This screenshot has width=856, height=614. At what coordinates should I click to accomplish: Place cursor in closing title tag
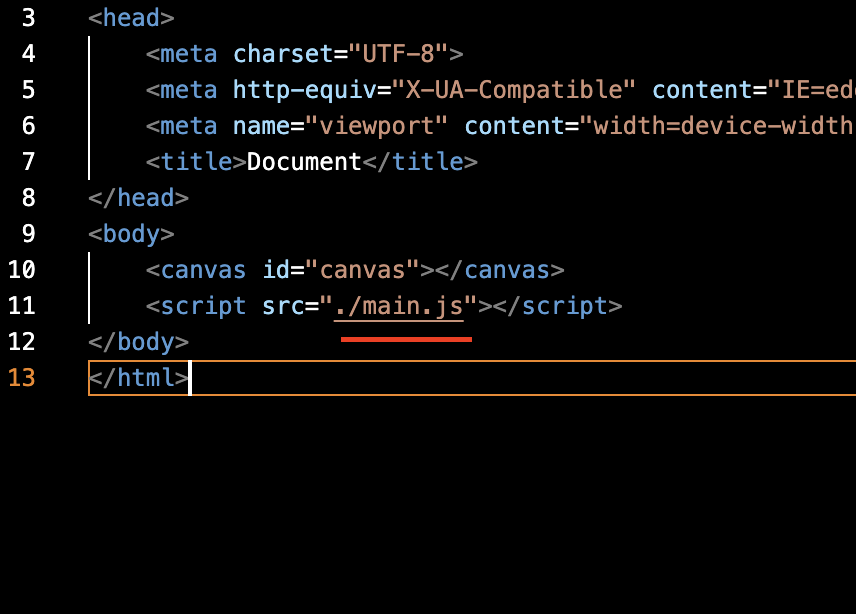pos(420,162)
